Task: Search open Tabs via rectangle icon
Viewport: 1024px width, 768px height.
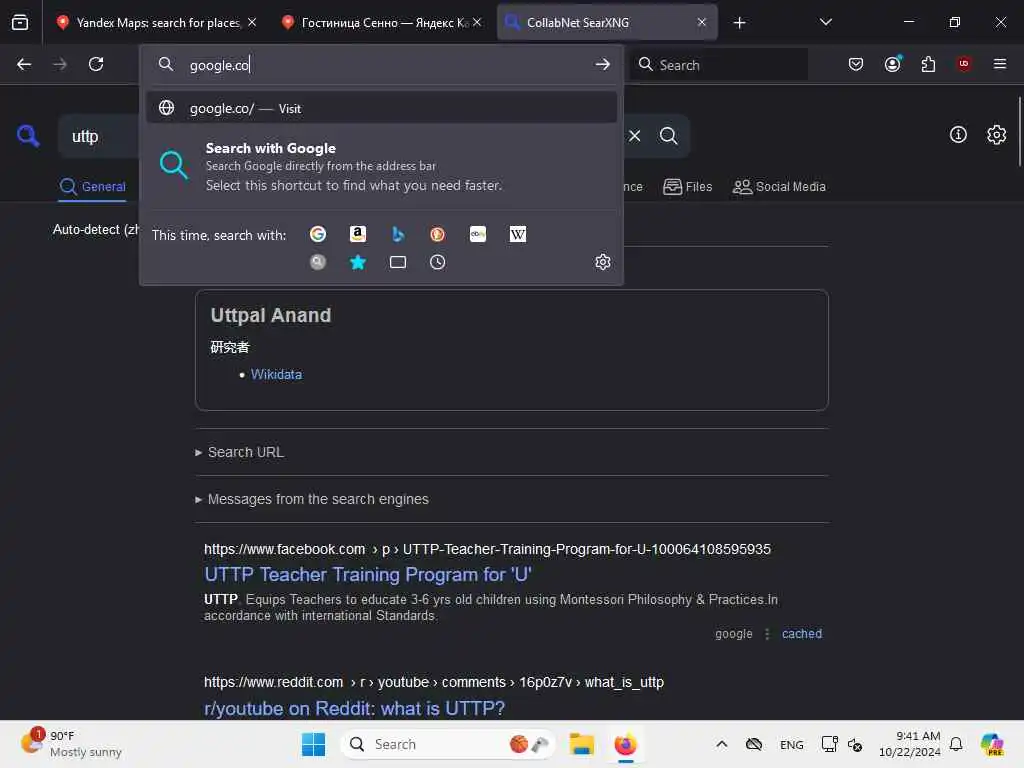Action: click(x=398, y=262)
